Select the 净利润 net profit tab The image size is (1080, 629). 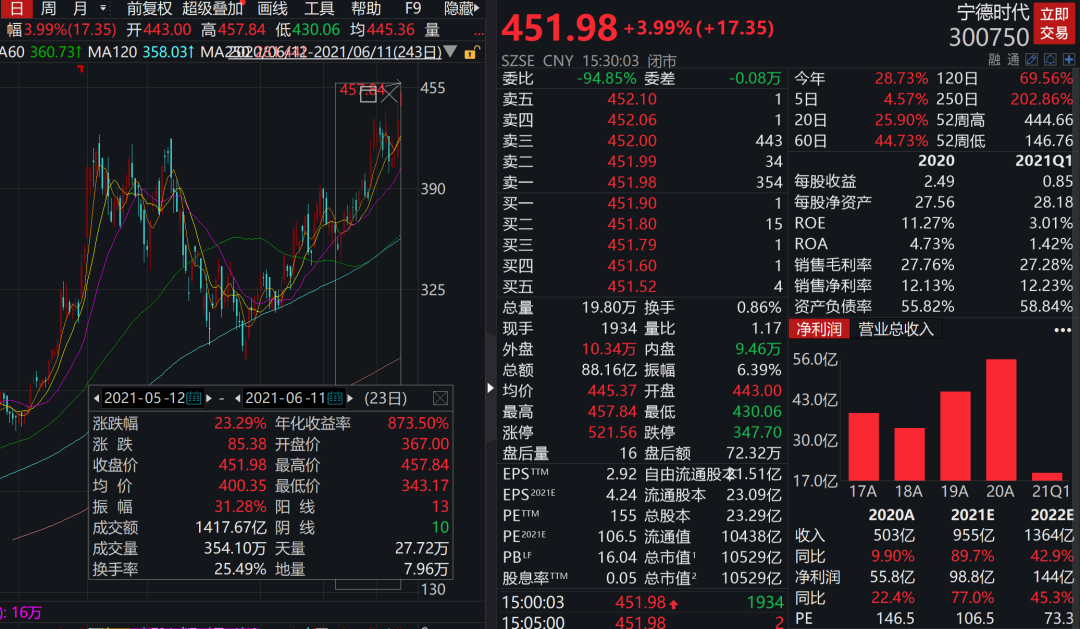pos(818,329)
